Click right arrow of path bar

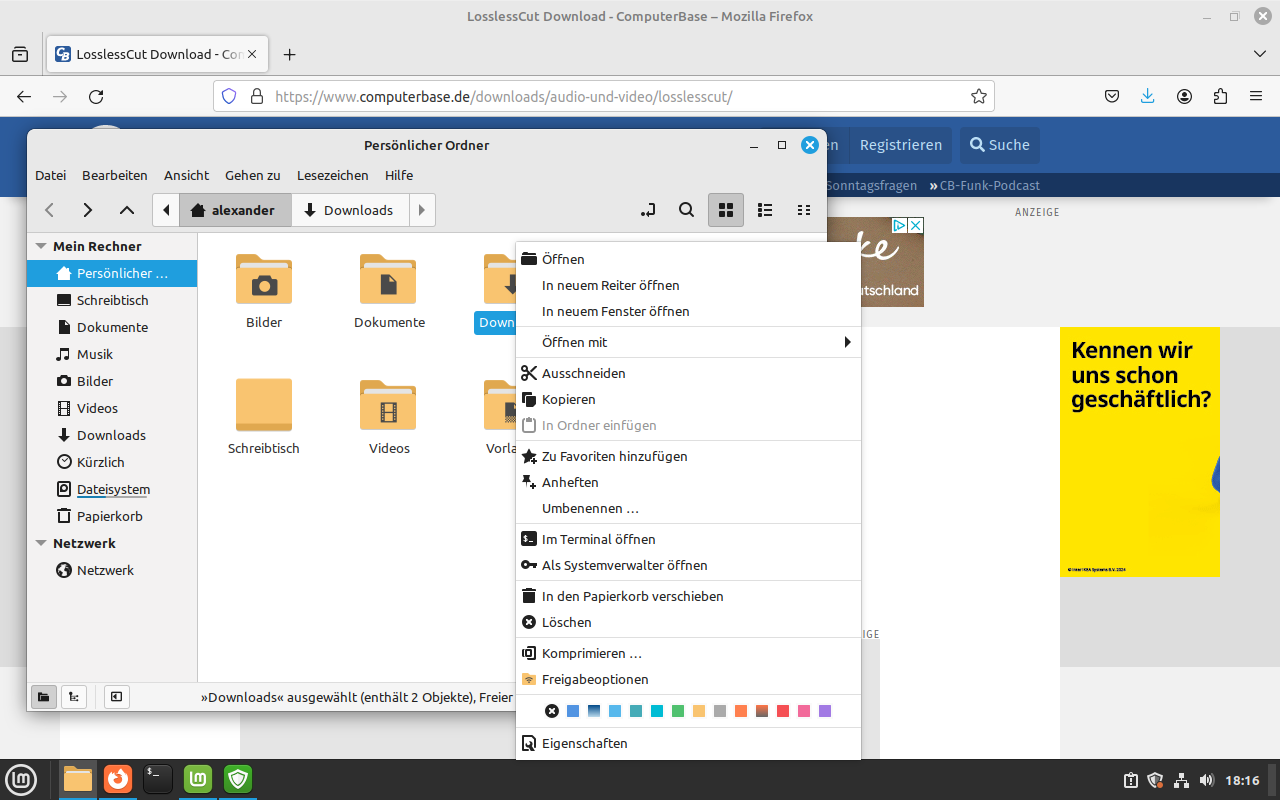(422, 210)
